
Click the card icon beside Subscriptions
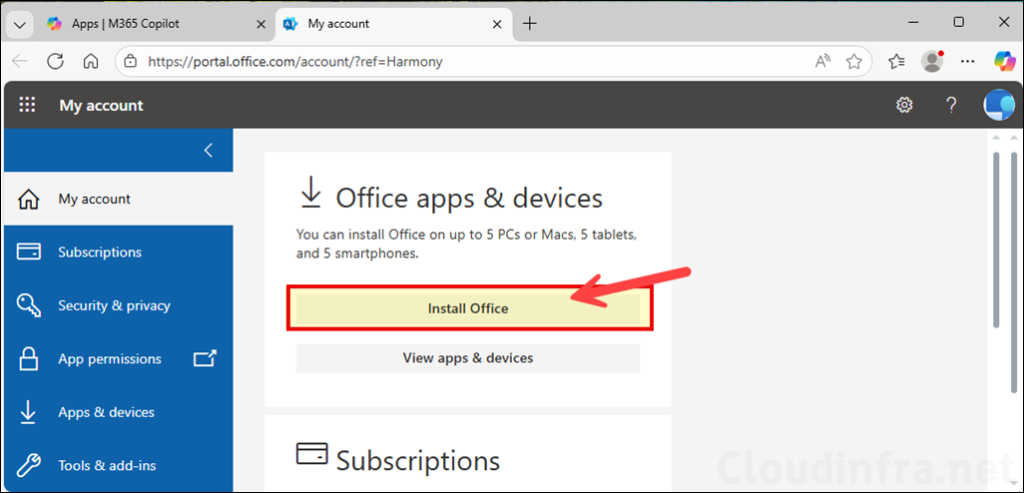click(x=28, y=252)
